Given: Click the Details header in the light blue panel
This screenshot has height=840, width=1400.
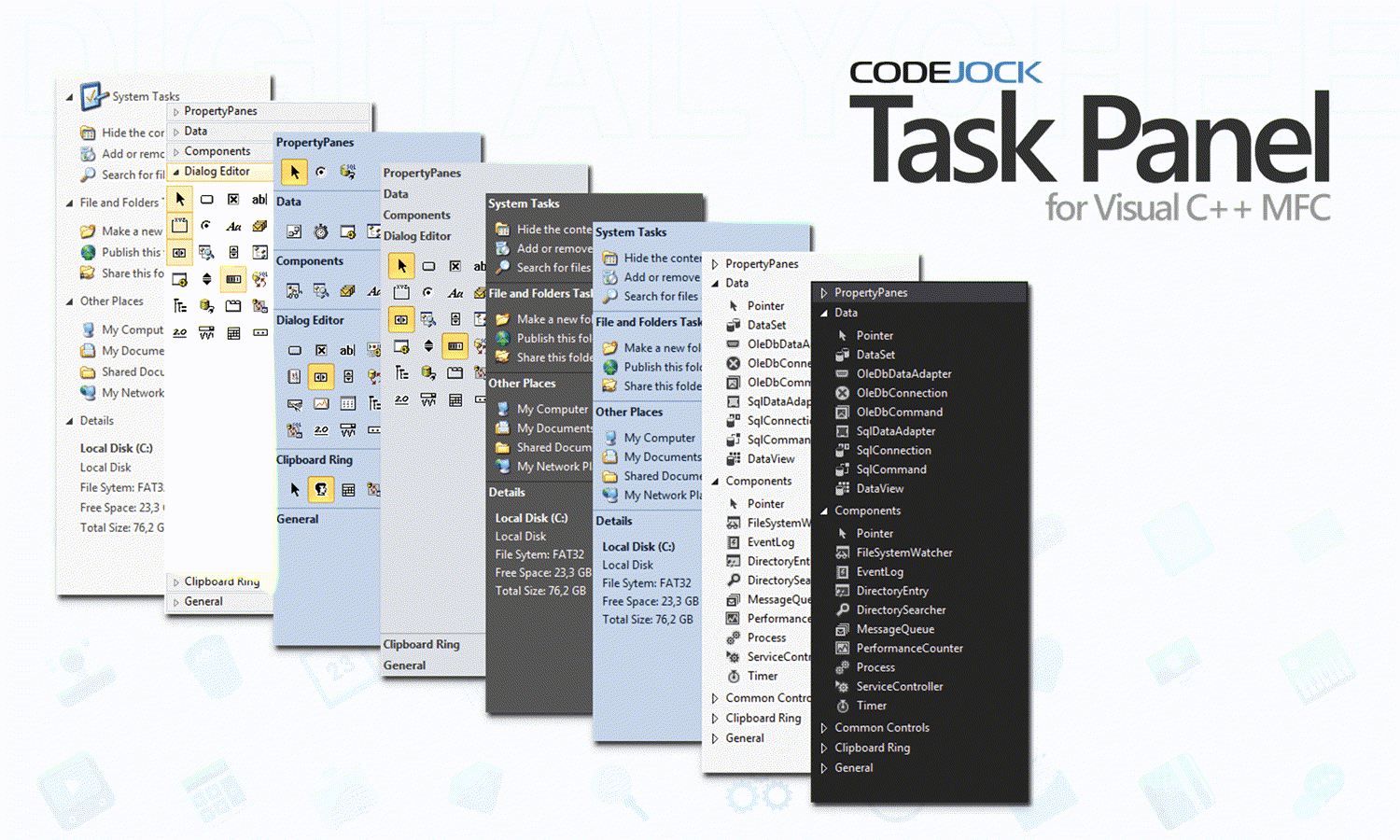Looking at the screenshot, I should (x=613, y=521).
